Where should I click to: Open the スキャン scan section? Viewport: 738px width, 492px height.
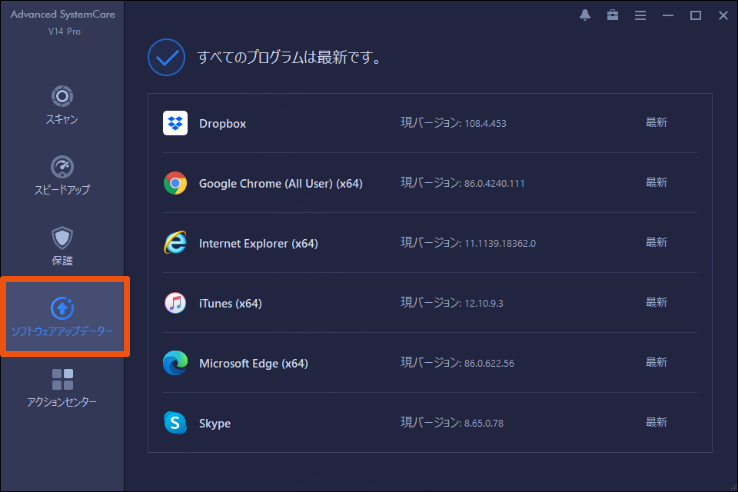[x=62, y=105]
